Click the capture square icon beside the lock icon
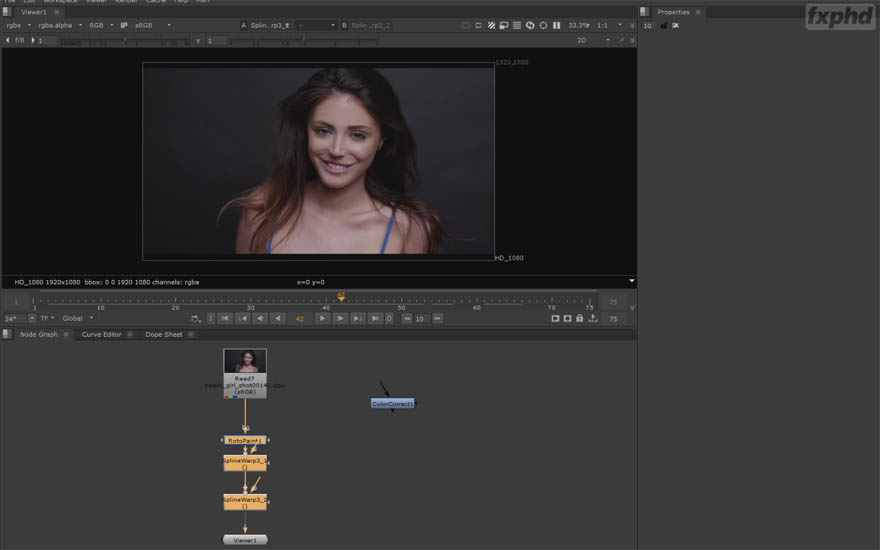This screenshot has width=880, height=550. click(567, 318)
